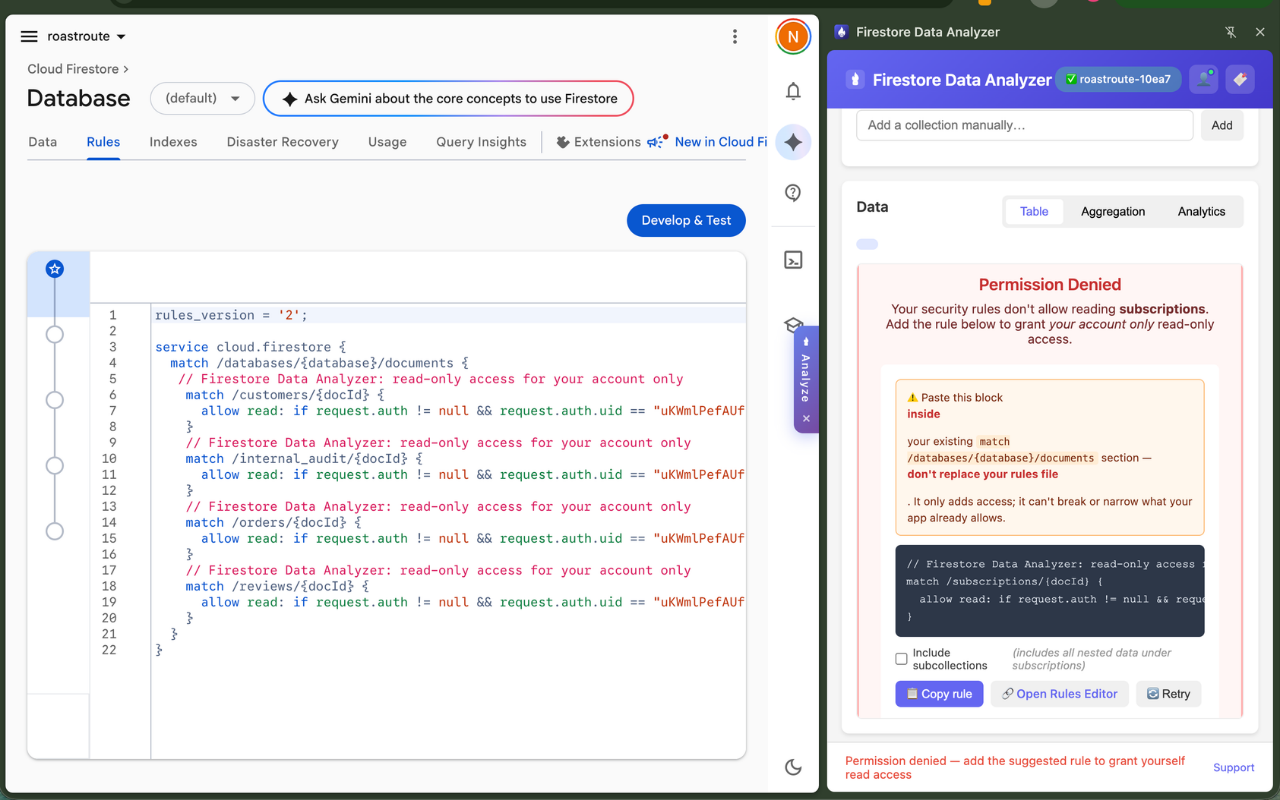Select the Aggregation view tab
Viewport: 1280px width, 800px height.
coord(1113,211)
